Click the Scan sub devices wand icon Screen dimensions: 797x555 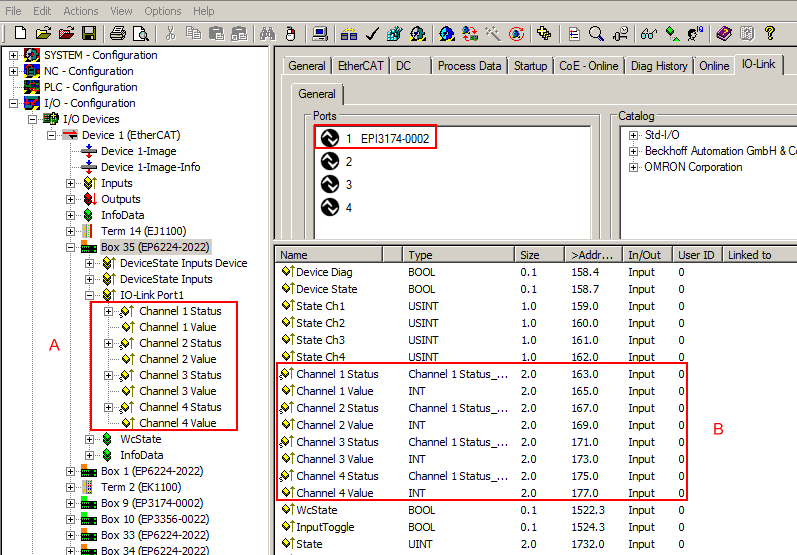coord(493,34)
